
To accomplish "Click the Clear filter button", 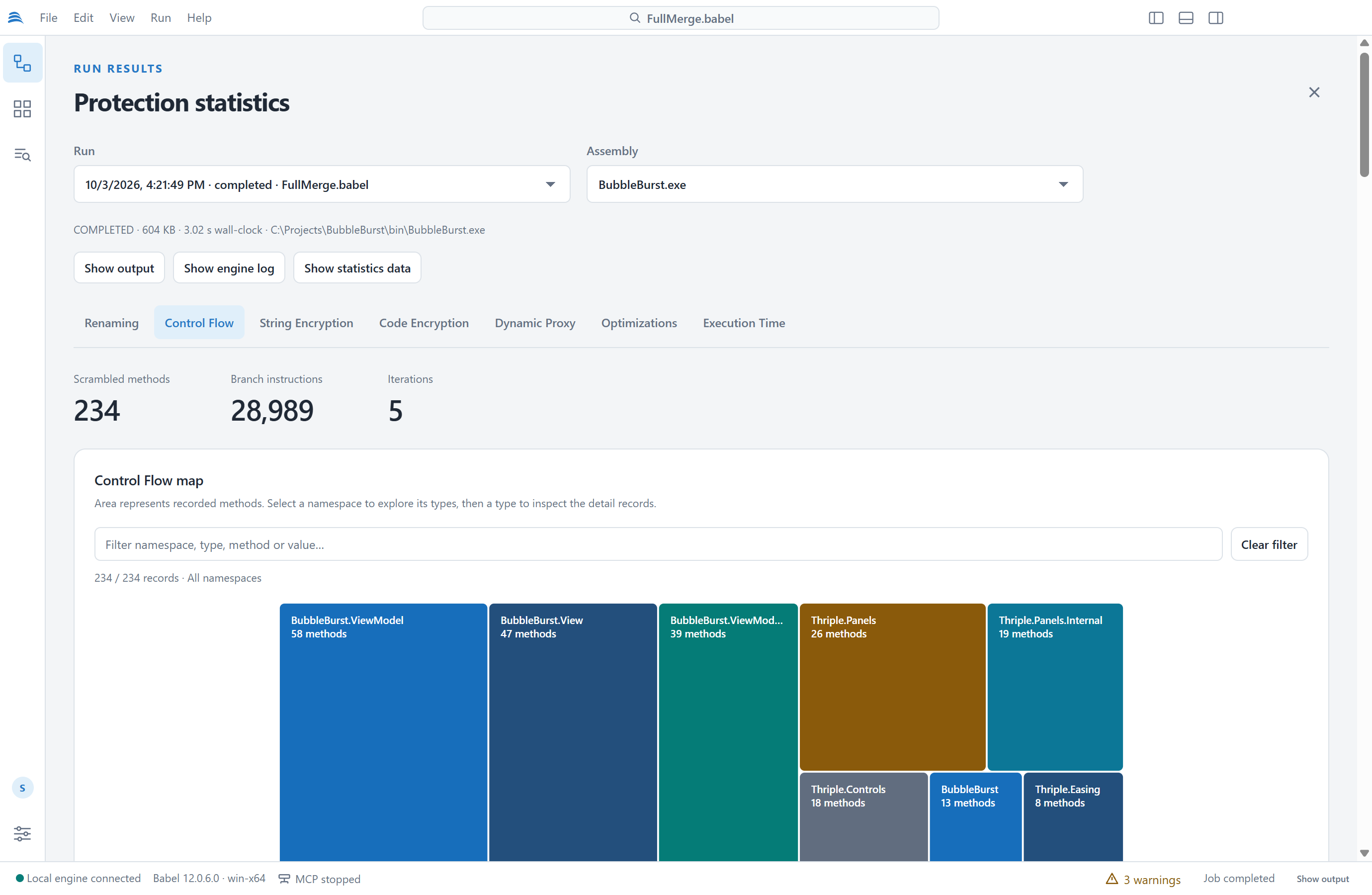I will (x=1269, y=544).
